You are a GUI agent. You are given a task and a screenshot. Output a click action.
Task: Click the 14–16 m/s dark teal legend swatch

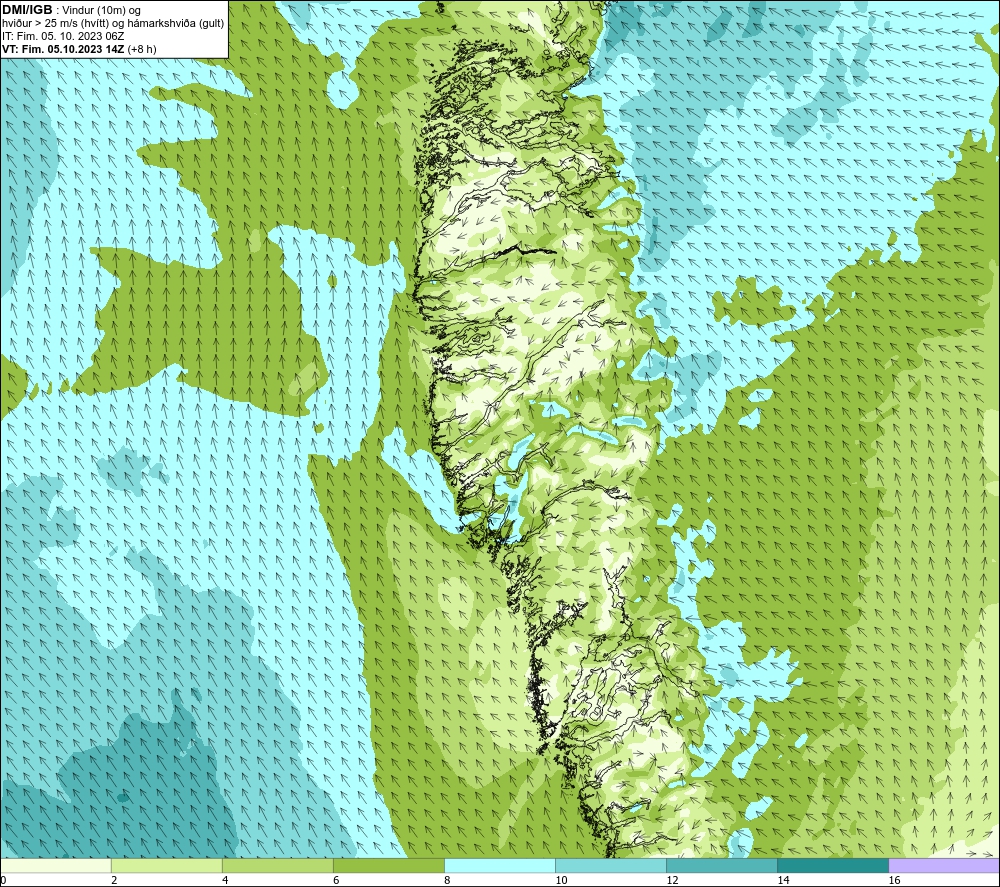click(832, 865)
